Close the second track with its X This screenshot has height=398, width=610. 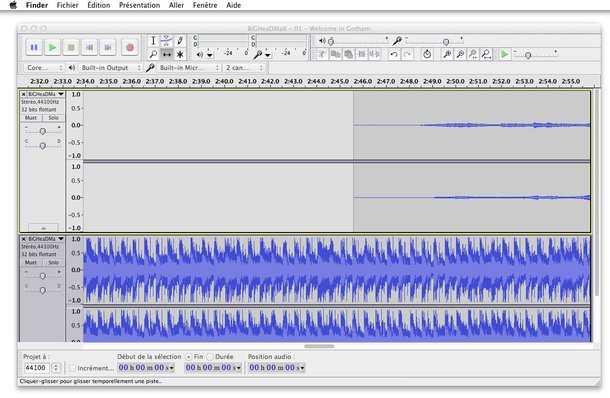[23, 239]
